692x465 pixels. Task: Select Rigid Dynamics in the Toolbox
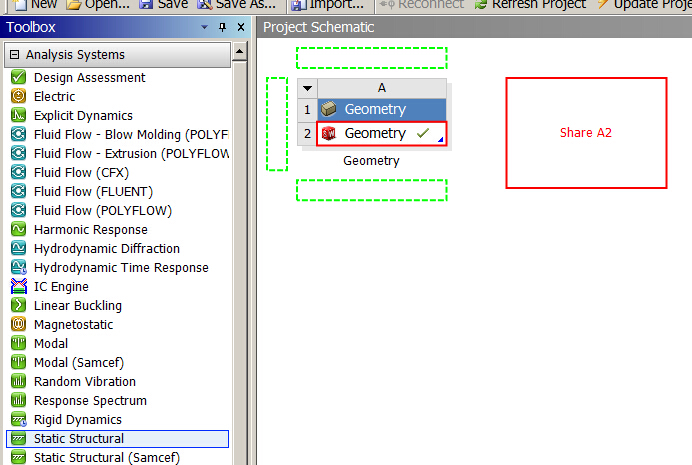coord(78,419)
